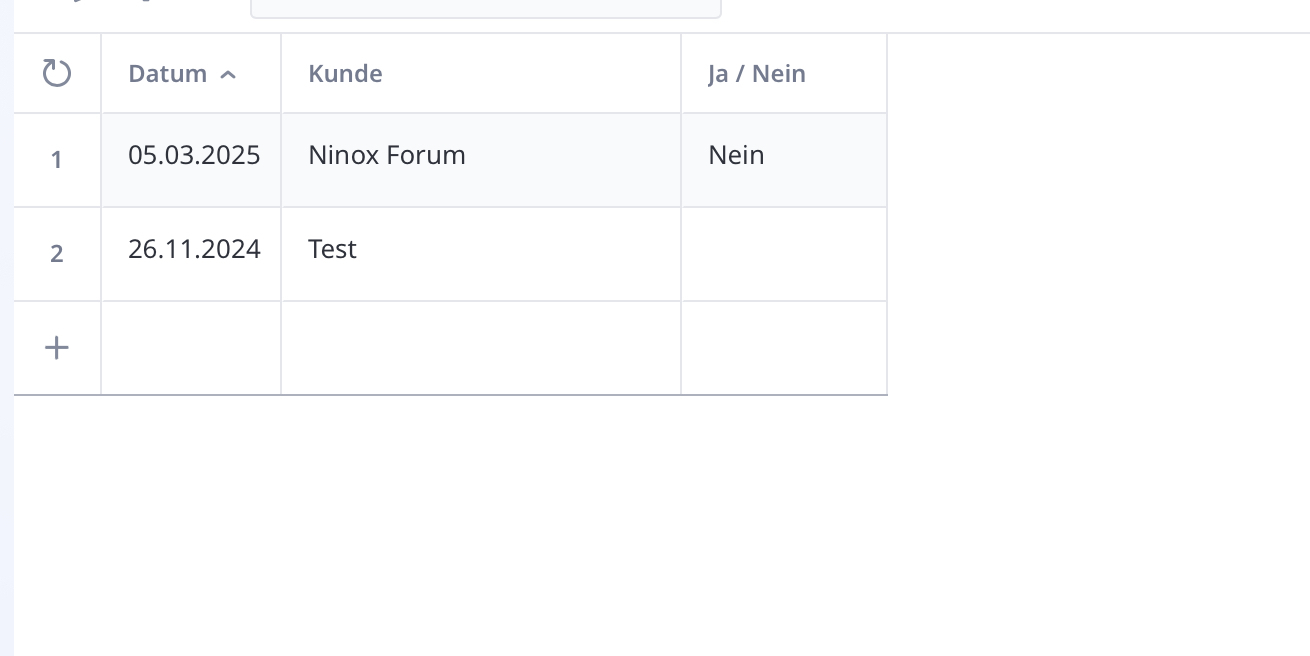Click empty Ja / Nein cell in new row

coord(784,348)
